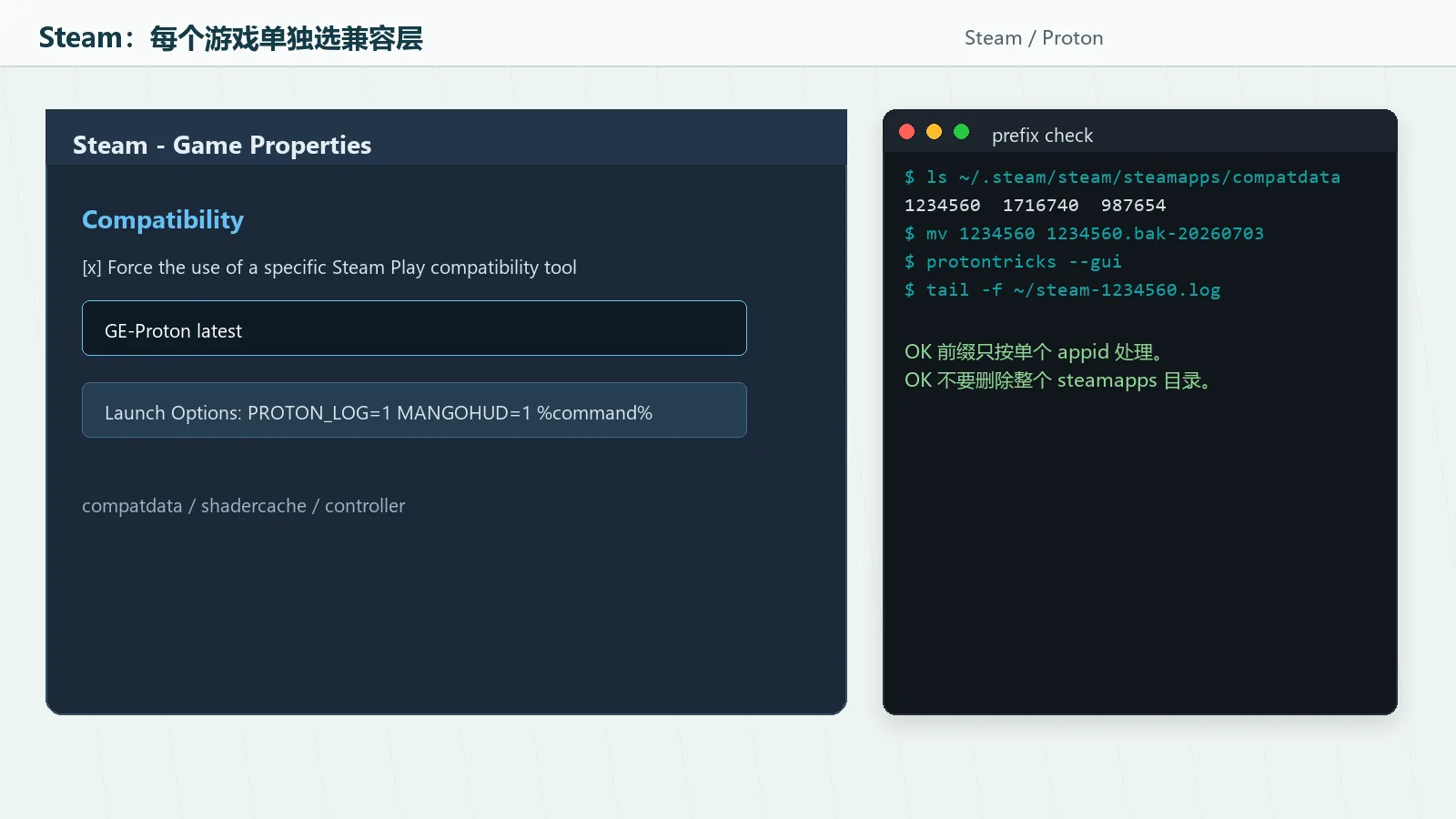The height and width of the screenshot is (819, 1456).
Task: Click the red close dot in prefix check terminal
Action: [906, 132]
